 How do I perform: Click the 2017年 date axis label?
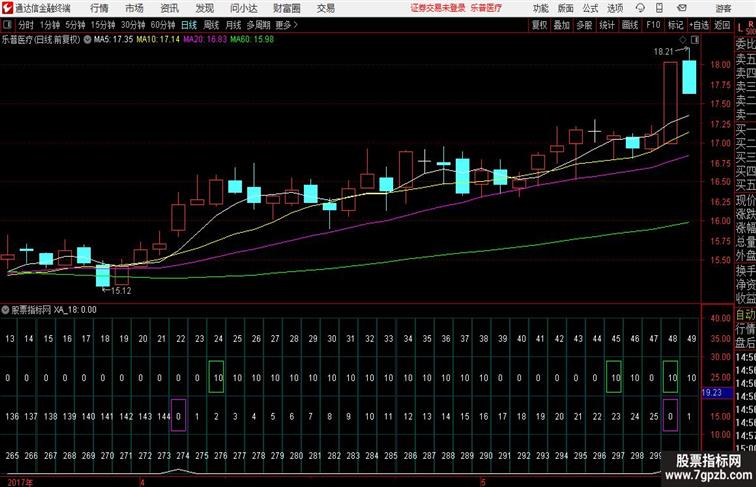coord(19,482)
